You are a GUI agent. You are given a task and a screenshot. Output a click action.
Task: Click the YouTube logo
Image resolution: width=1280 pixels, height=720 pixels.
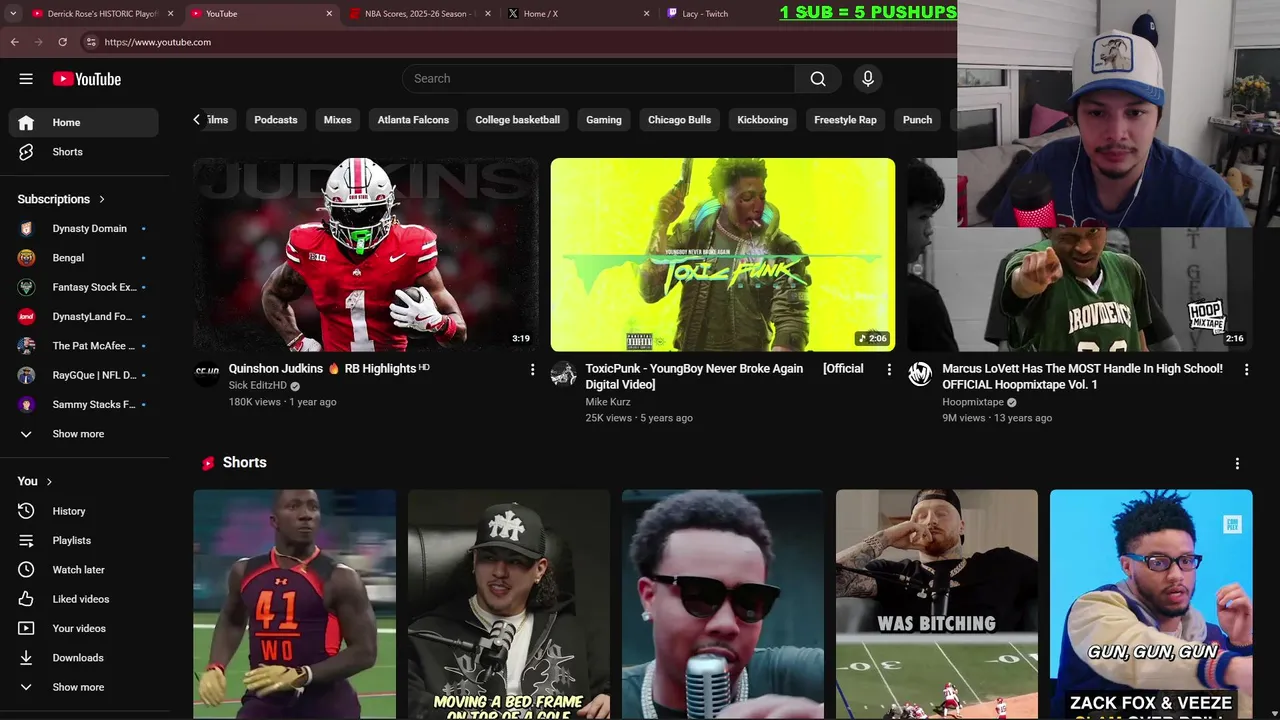[x=87, y=79]
